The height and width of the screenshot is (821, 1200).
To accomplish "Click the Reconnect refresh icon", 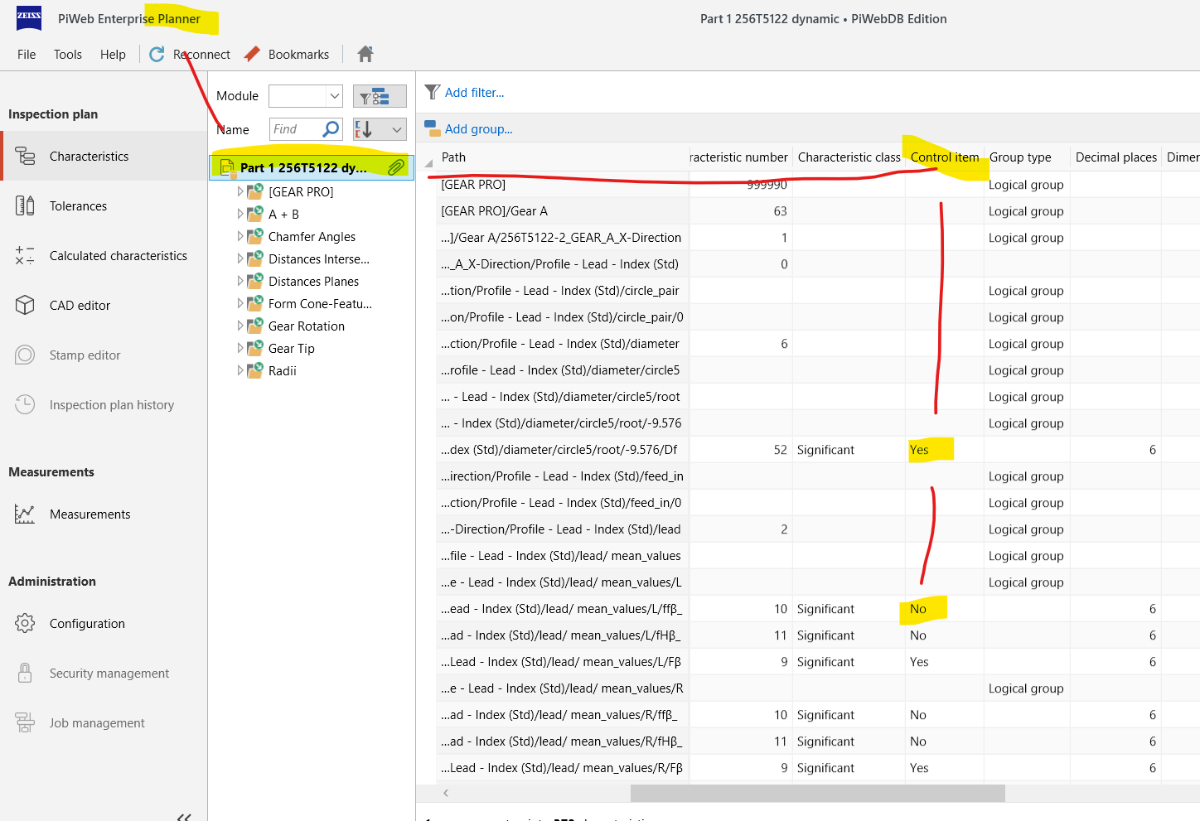I will pos(157,54).
